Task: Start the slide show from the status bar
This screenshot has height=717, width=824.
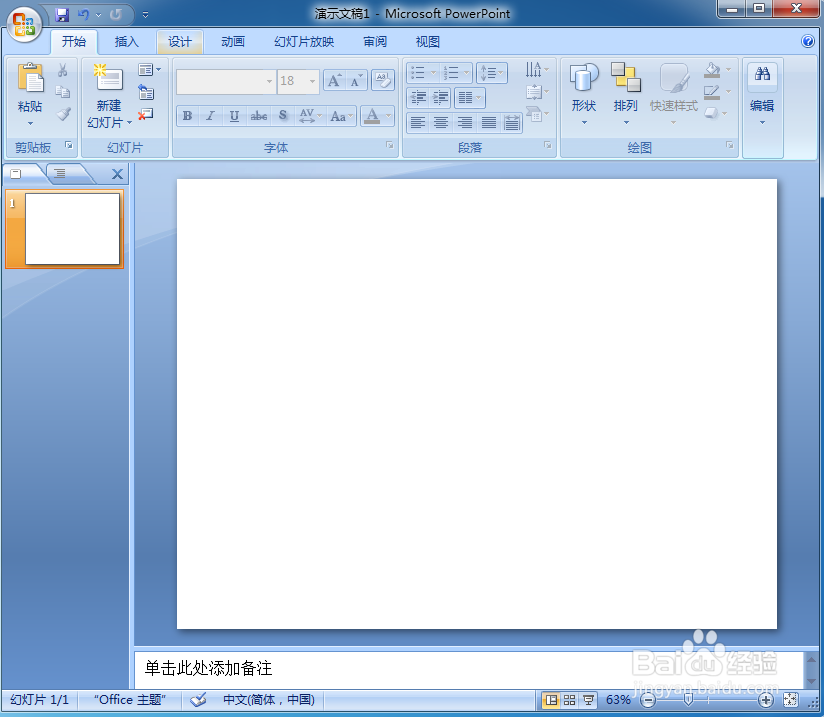Action: (x=589, y=700)
